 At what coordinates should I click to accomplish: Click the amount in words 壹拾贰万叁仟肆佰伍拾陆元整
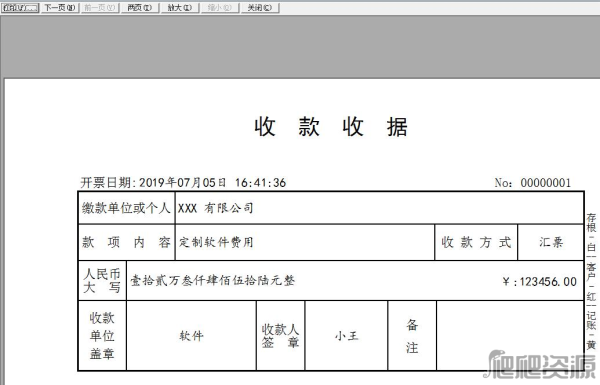tap(213, 281)
